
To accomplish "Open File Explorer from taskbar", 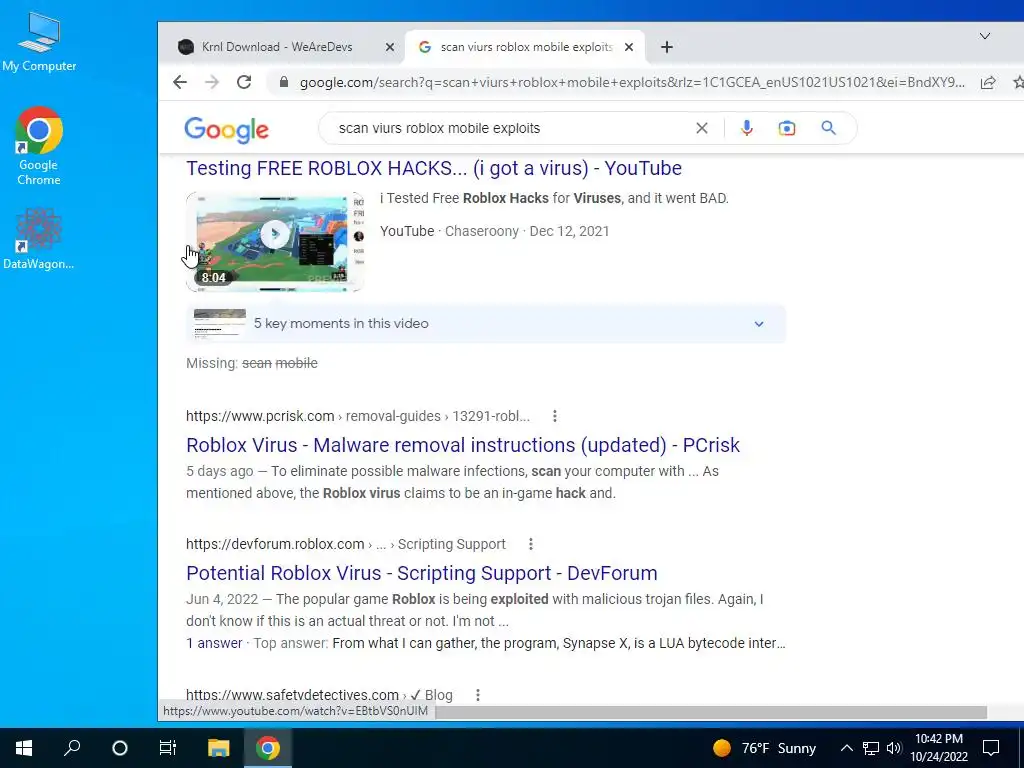I will (x=219, y=748).
